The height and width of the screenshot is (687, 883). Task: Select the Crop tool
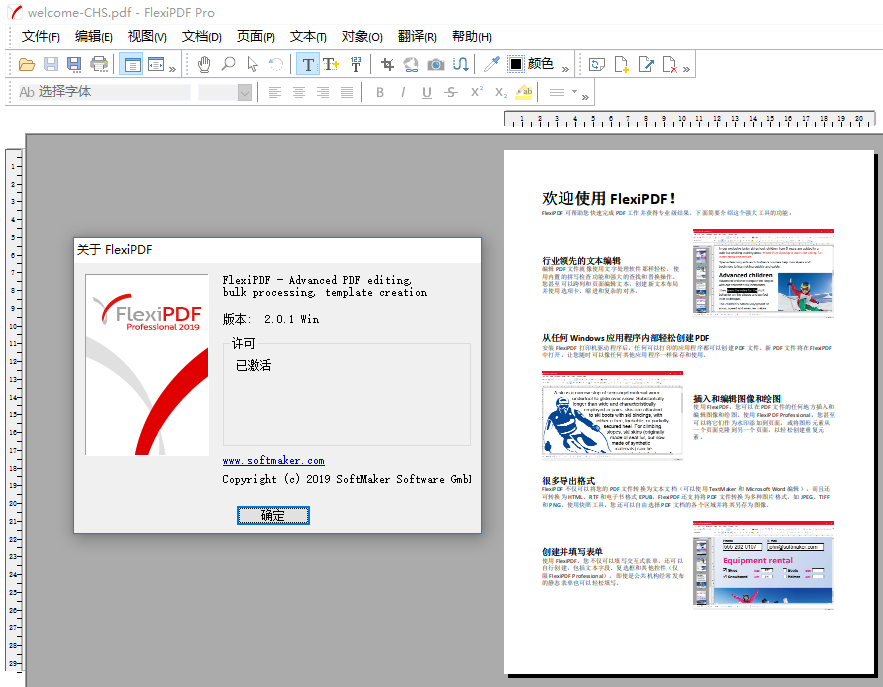click(x=387, y=64)
